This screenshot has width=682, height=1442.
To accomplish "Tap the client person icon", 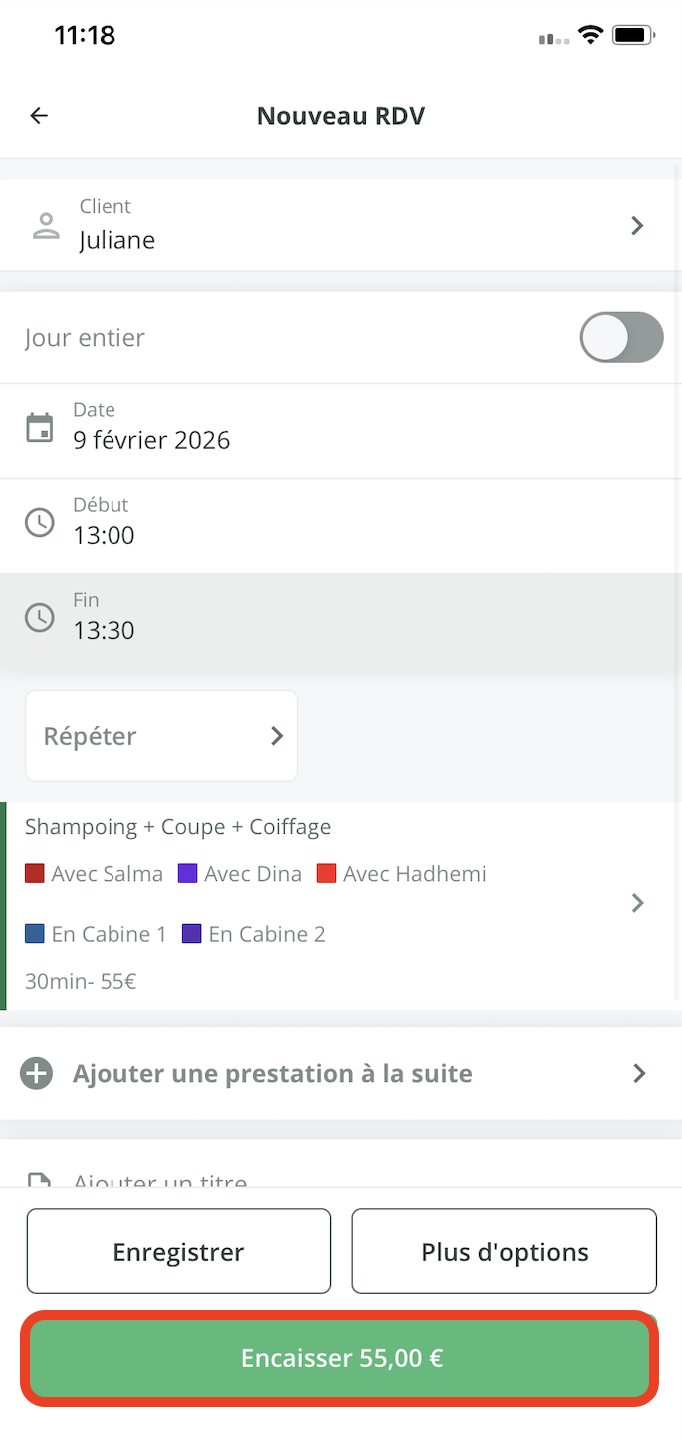I will click(x=46, y=225).
